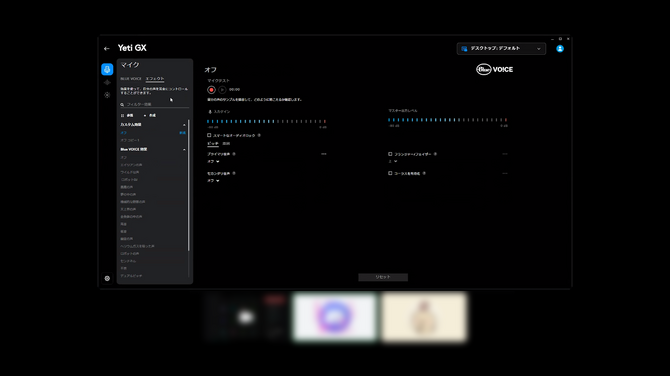Switch to the エフェクト tab
Screen dimensions: 670x376
[155, 79]
